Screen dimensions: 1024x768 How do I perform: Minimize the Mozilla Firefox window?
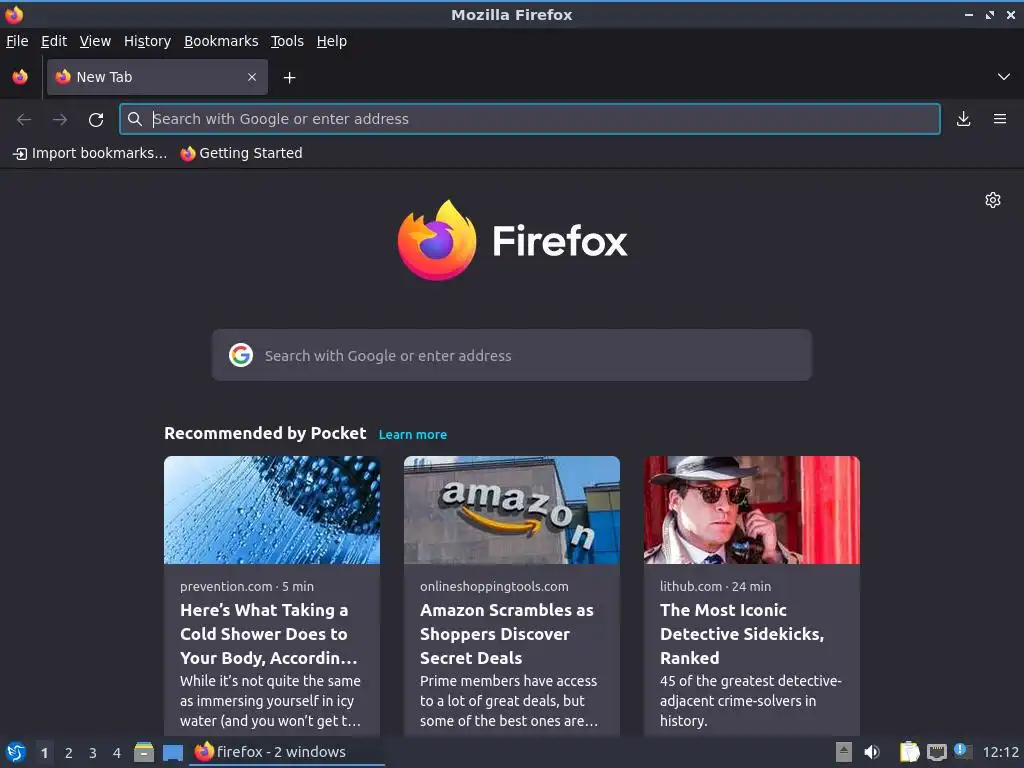tap(969, 14)
